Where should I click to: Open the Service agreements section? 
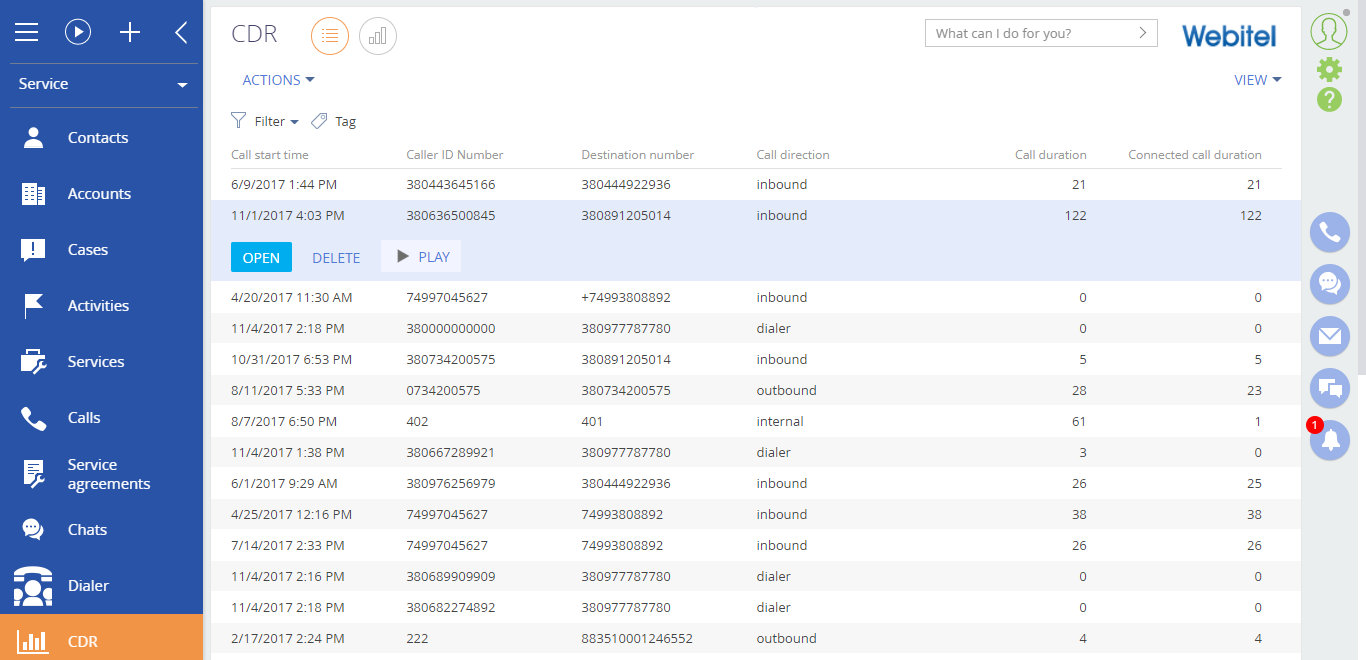point(108,474)
